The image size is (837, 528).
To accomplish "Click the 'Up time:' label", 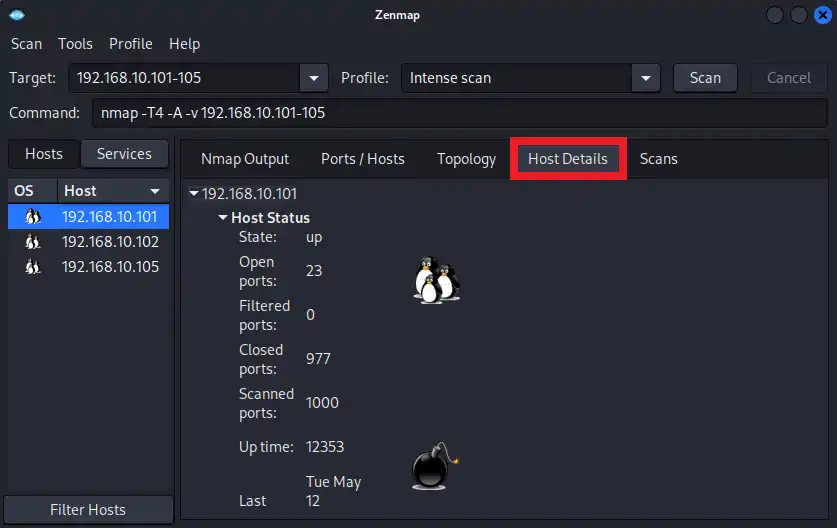I will 266,447.
